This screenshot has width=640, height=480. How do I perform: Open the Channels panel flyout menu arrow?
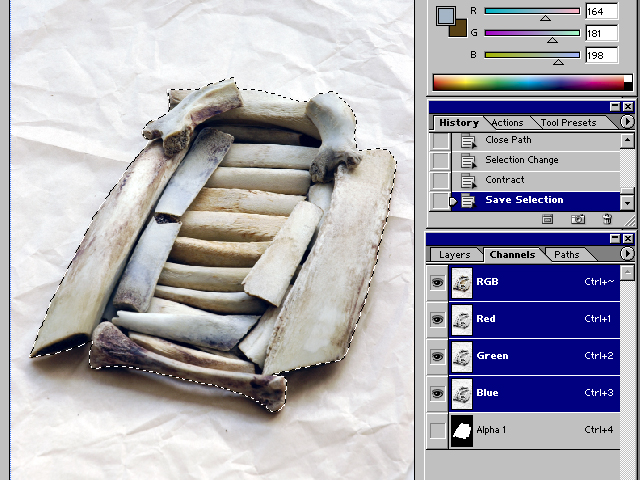coord(627,254)
